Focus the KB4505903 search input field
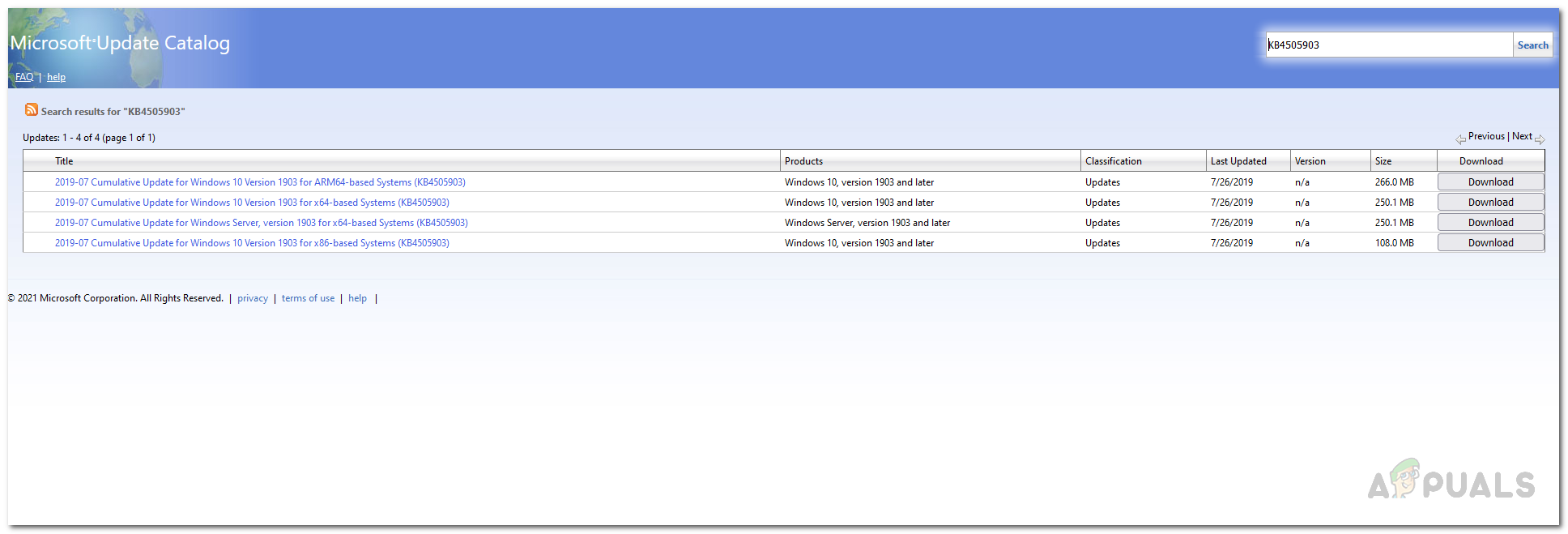This screenshot has width=1568, height=534. click(x=1389, y=45)
